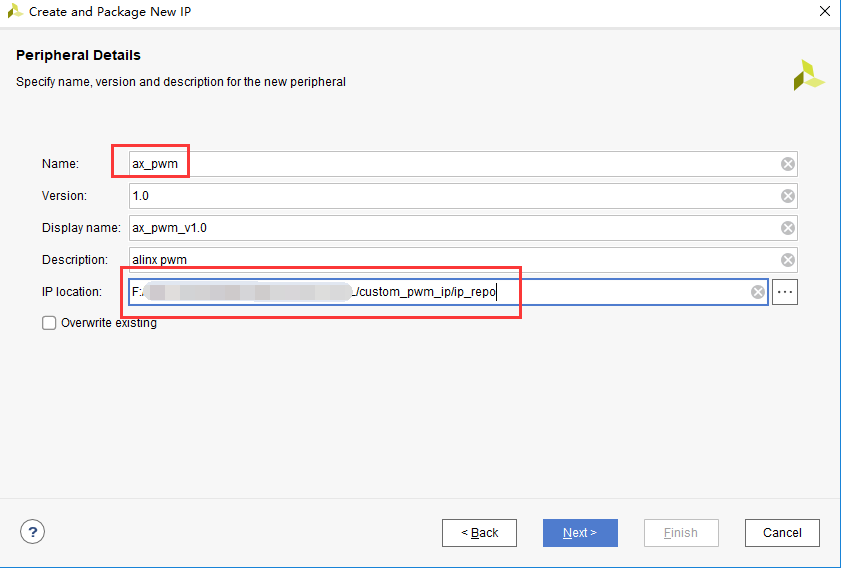Open help via the question mark icon

point(32,532)
